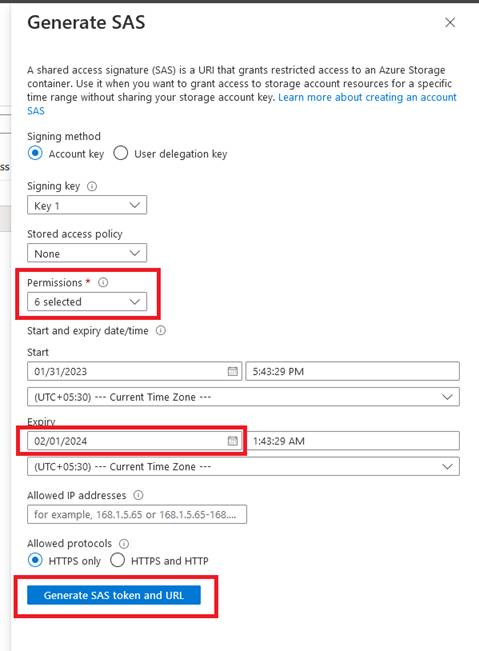
Task: Show Permissions info tooltip
Action: pos(103,283)
